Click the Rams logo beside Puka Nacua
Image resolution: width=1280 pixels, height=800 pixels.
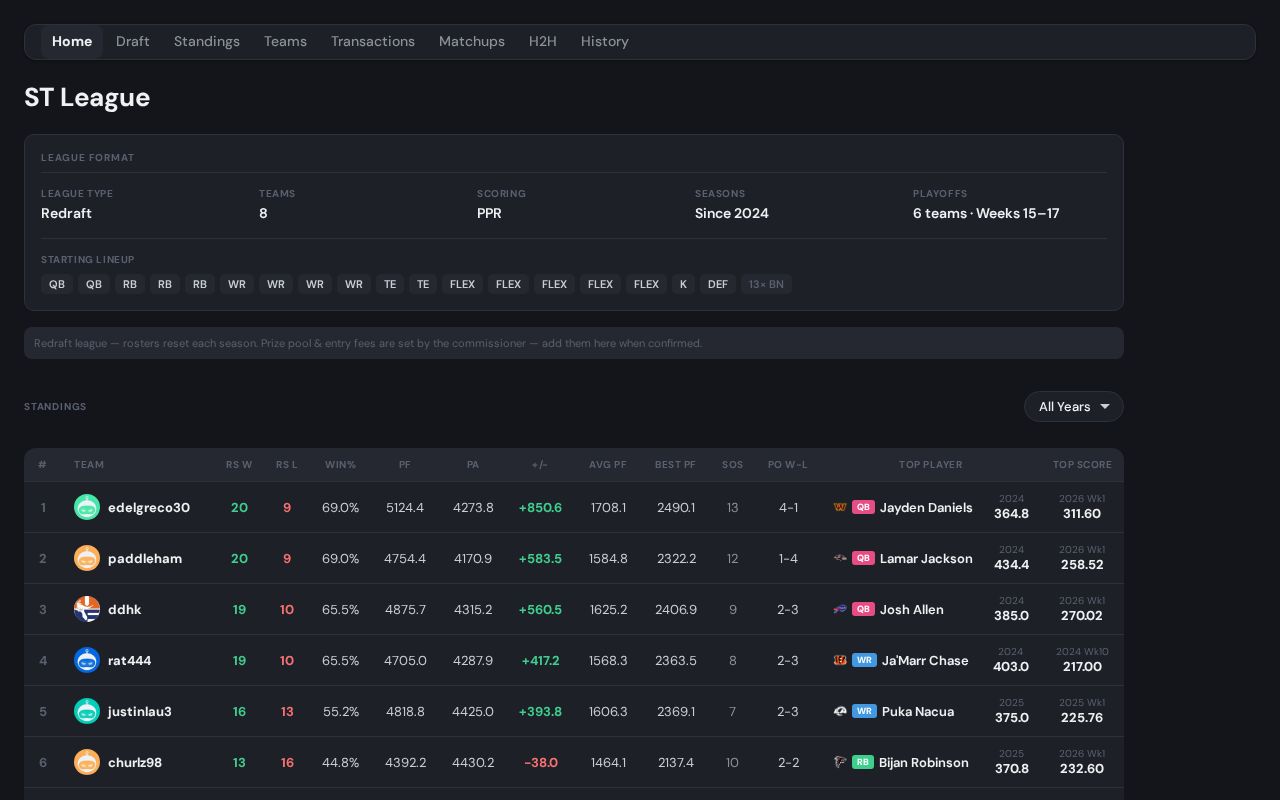pyautogui.click(x=840, y=711)
